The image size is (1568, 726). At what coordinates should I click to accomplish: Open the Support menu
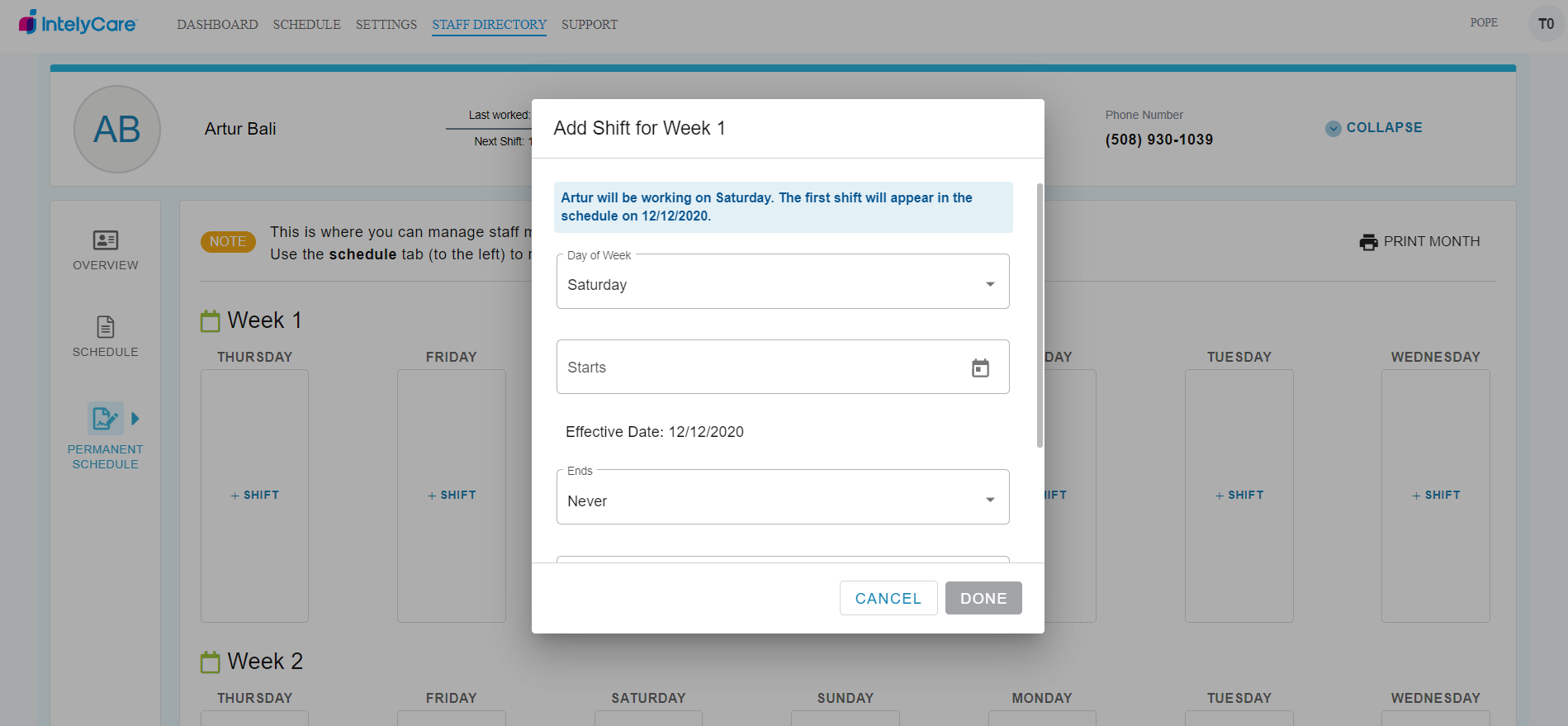click(590, 25)
